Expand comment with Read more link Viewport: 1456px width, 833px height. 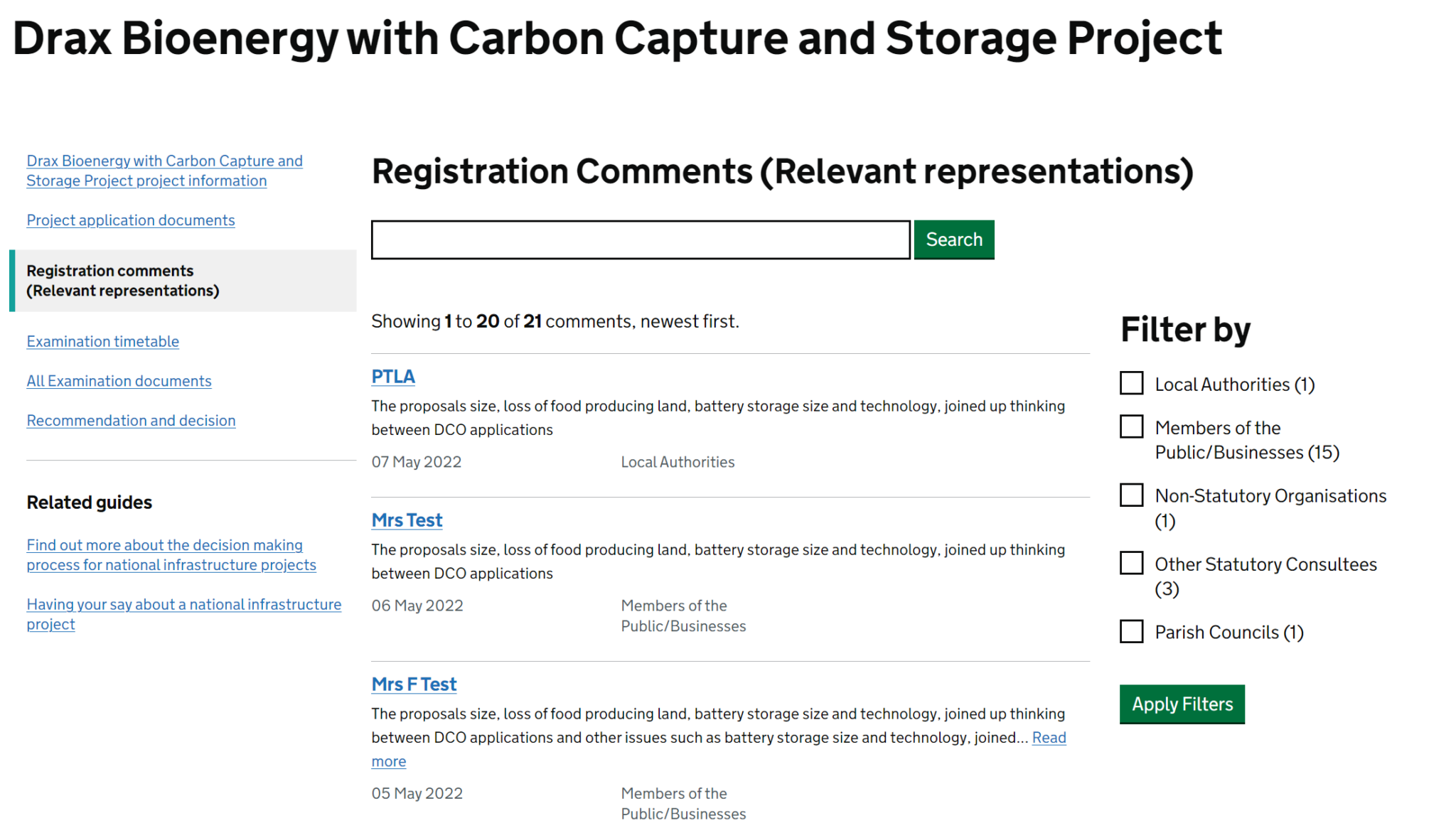pos(1049,738)
